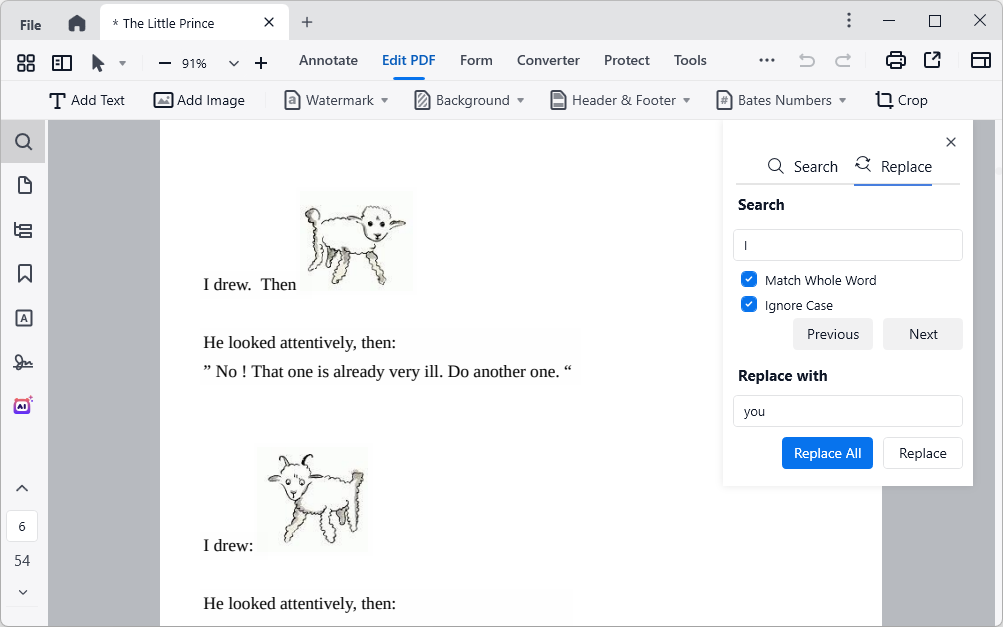1003x627 pixels.
Task: Click the single Replace button
Action: [922, 453]
